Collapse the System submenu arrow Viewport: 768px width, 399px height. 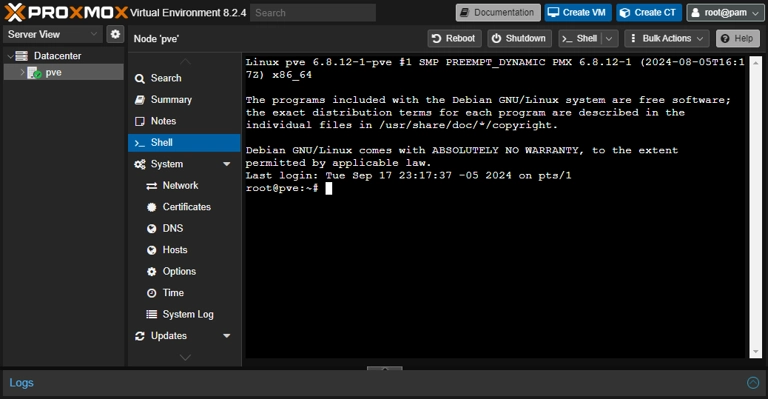(x=227, y=164)
